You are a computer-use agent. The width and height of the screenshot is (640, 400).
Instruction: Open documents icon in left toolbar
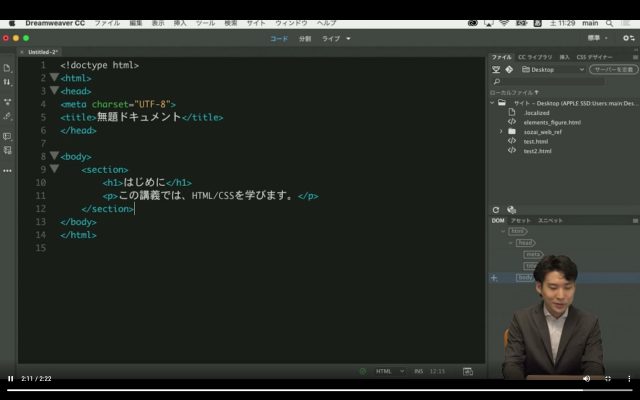(7, 68)
